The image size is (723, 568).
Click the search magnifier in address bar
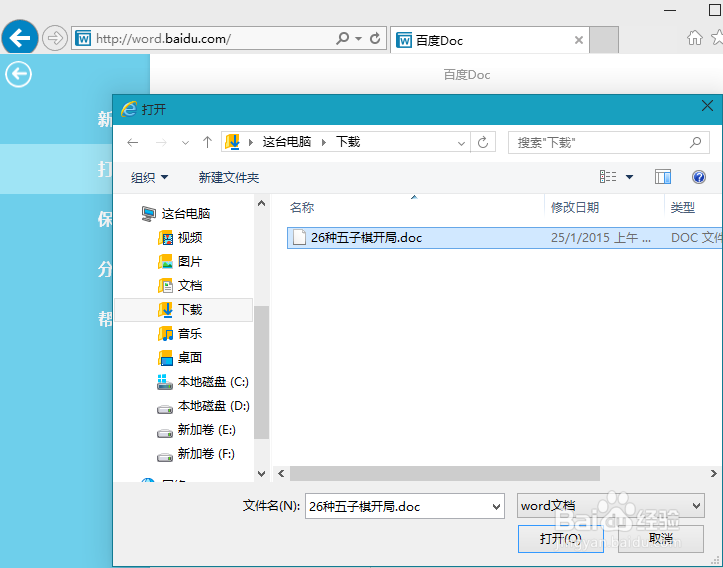(343, 38)
